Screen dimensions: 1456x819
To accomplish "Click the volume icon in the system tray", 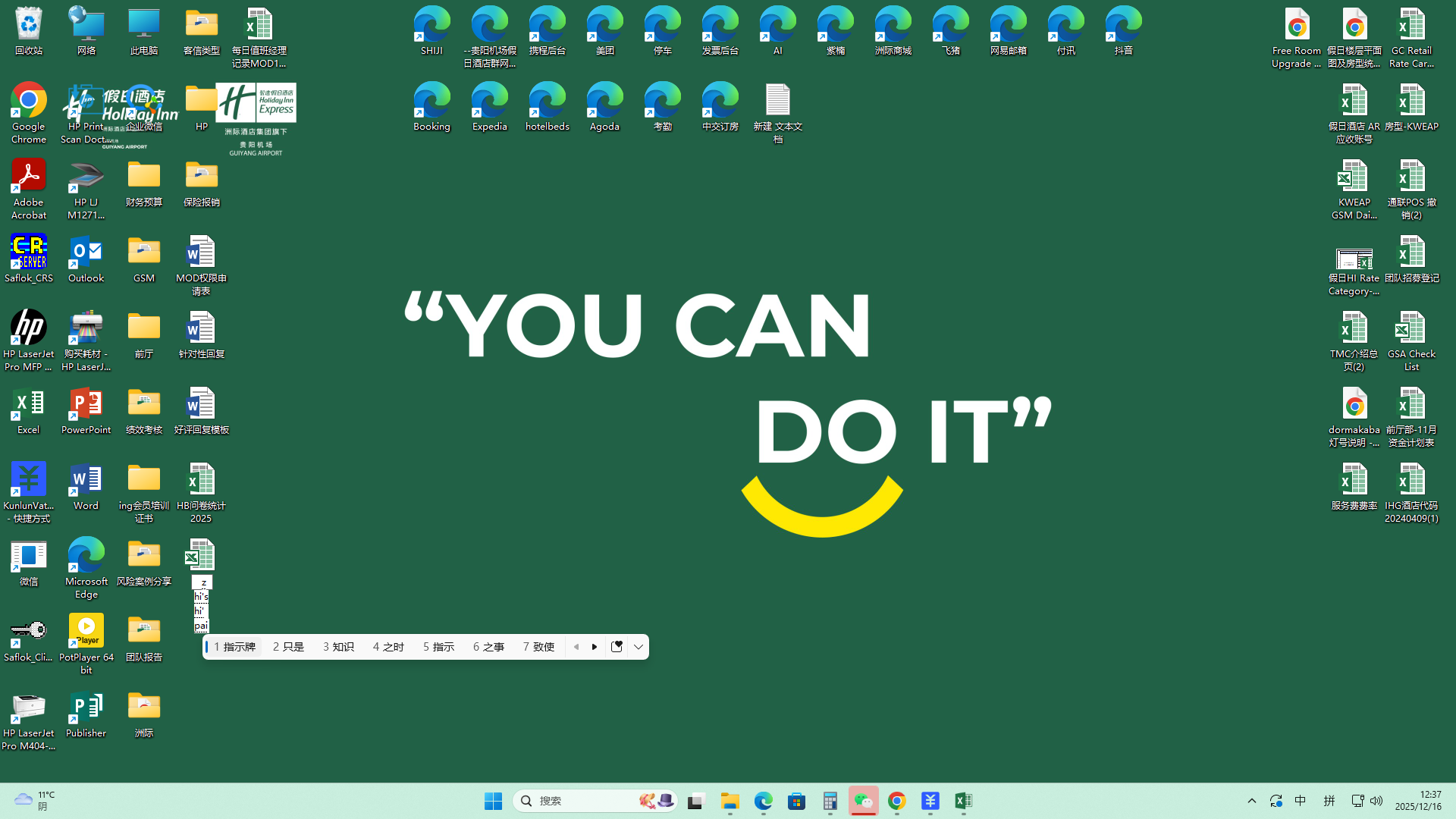I will point(1376,801).
